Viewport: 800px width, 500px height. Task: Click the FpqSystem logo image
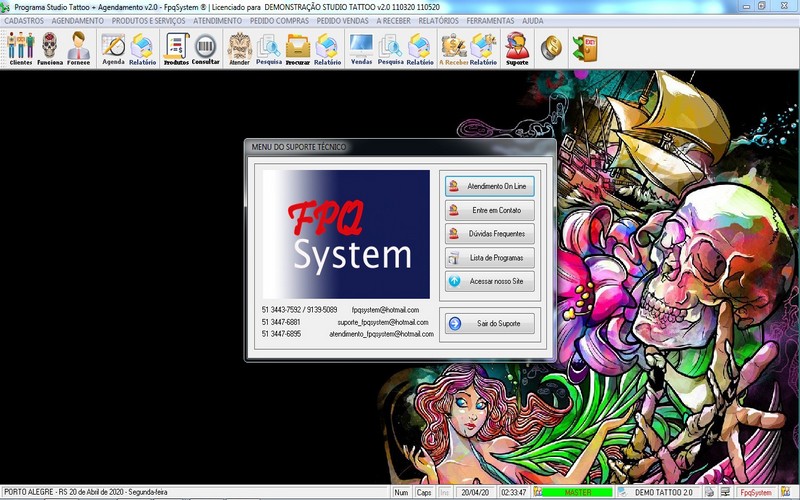346,235
